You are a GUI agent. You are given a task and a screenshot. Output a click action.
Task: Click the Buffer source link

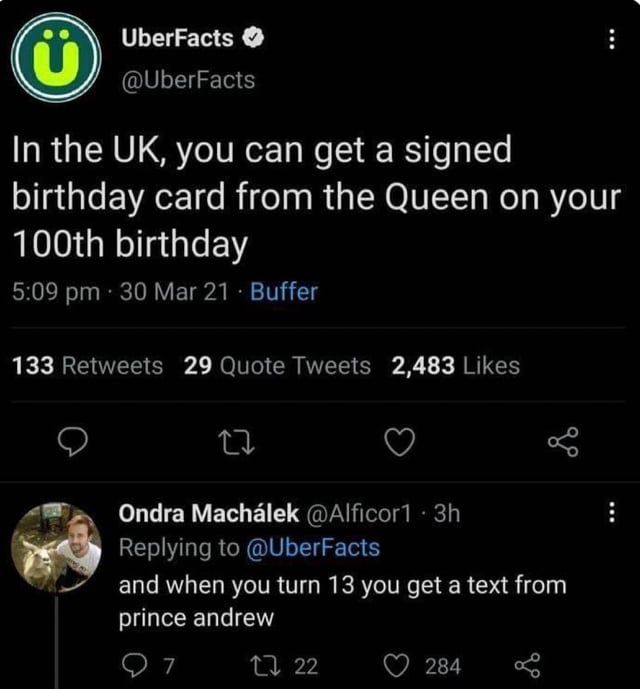tap(283, 292)
